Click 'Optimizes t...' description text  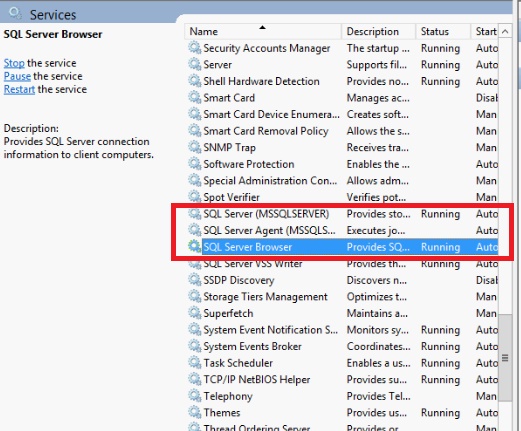pos(377,297)
